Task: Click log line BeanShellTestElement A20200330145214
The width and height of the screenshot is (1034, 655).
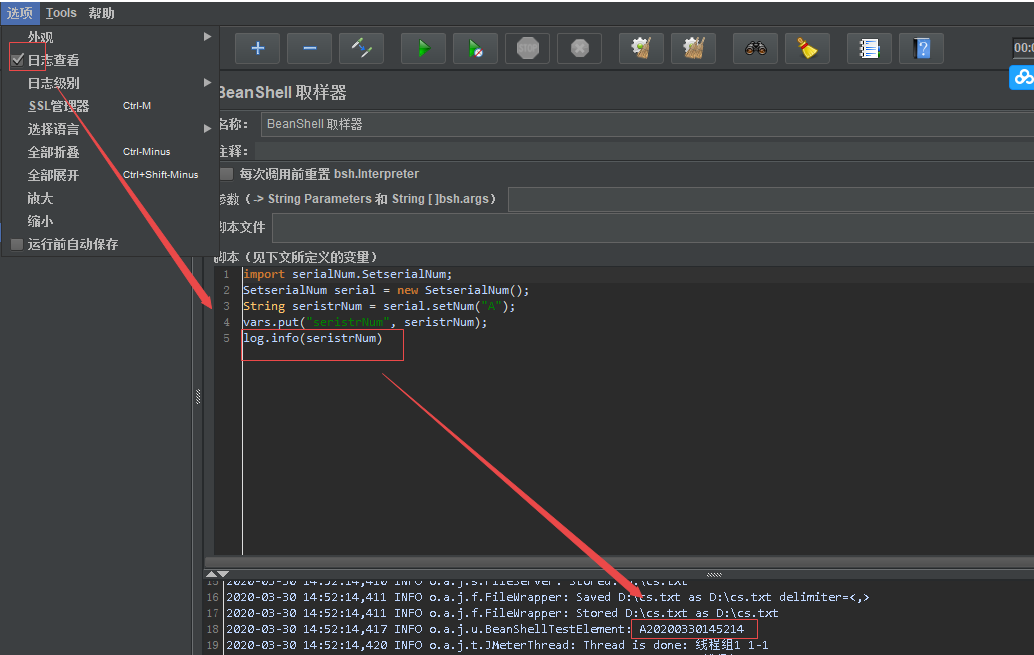Action: point(485,629)
